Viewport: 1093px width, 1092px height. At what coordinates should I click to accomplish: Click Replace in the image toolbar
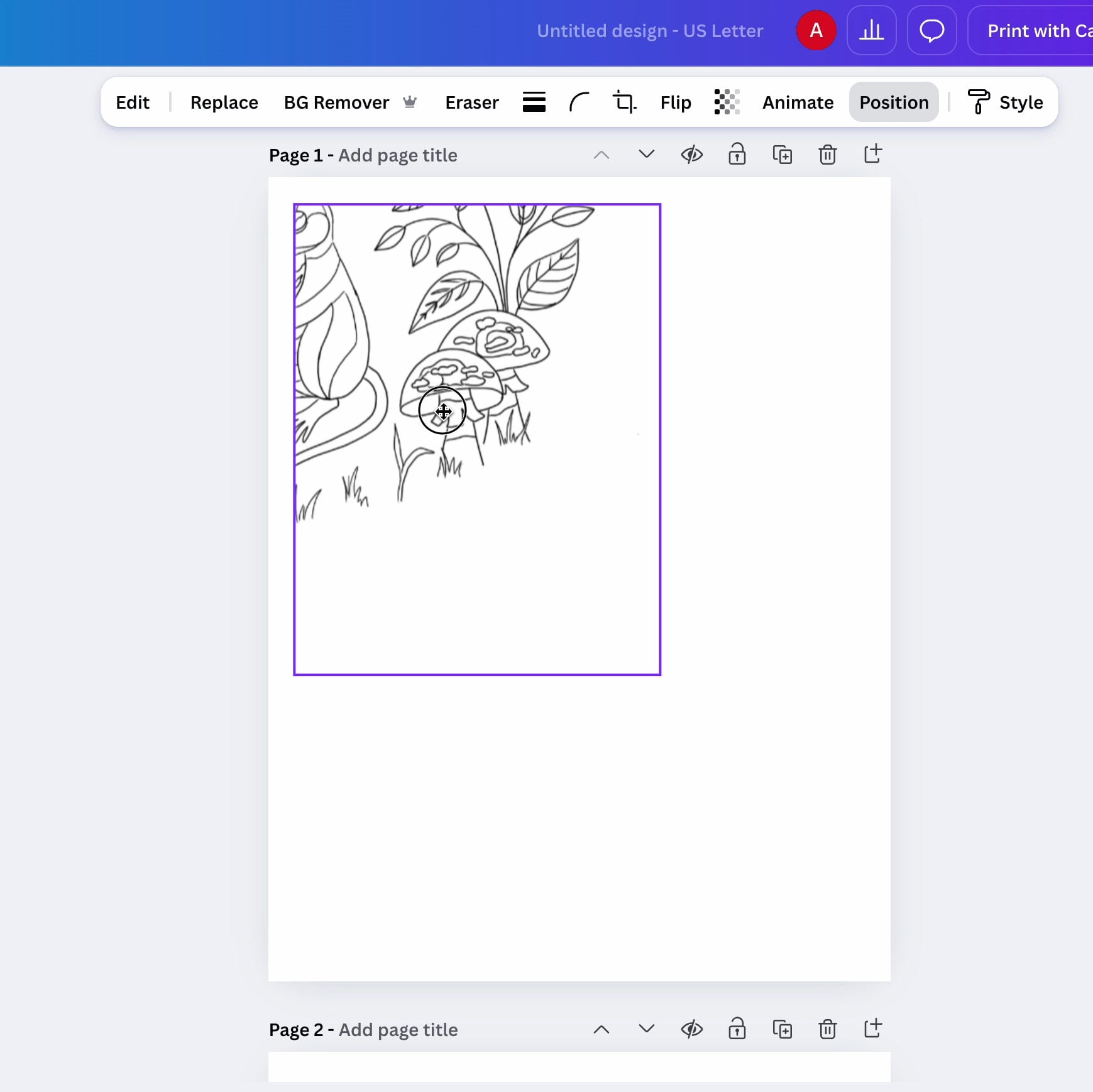(224, 102)
